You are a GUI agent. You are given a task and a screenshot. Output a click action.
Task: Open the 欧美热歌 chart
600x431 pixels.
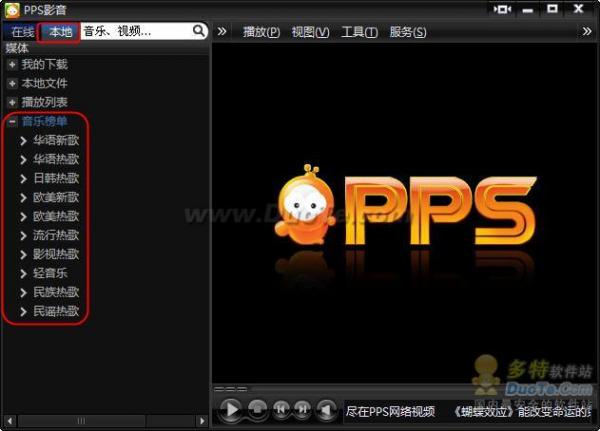[56, 216]
